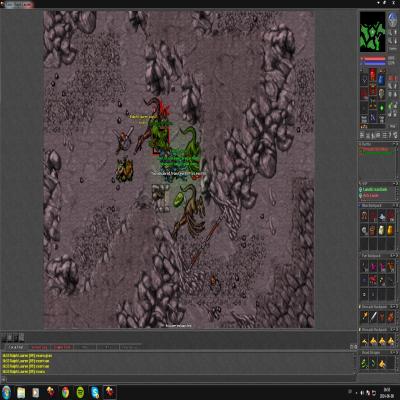The image size is (400, 400).
Task: Switch to the first chat channel tab
Action: tap(16, 347)
